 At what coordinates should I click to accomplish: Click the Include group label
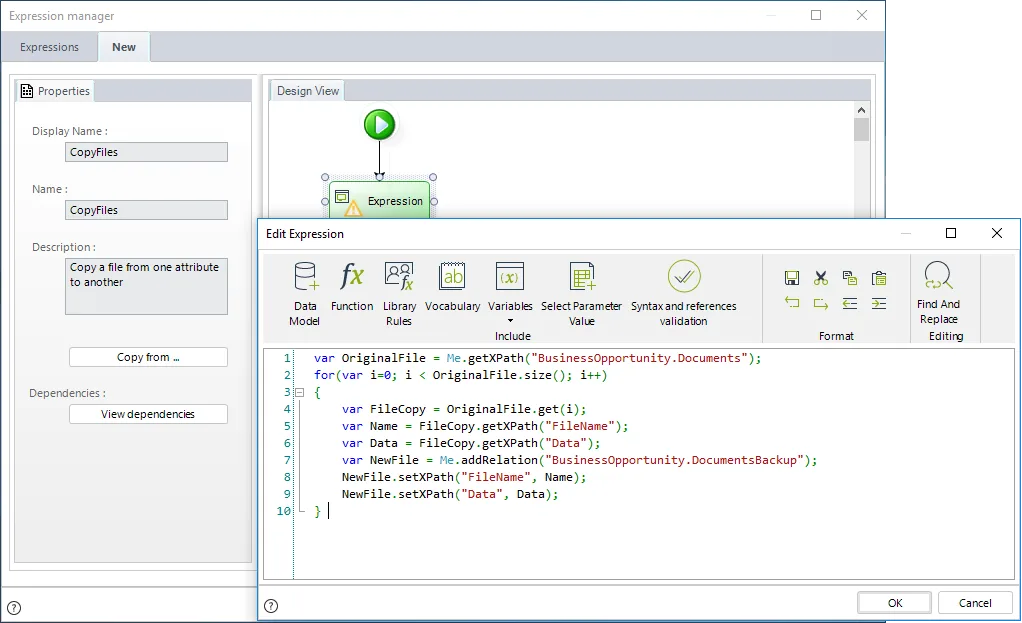[513, 336]
